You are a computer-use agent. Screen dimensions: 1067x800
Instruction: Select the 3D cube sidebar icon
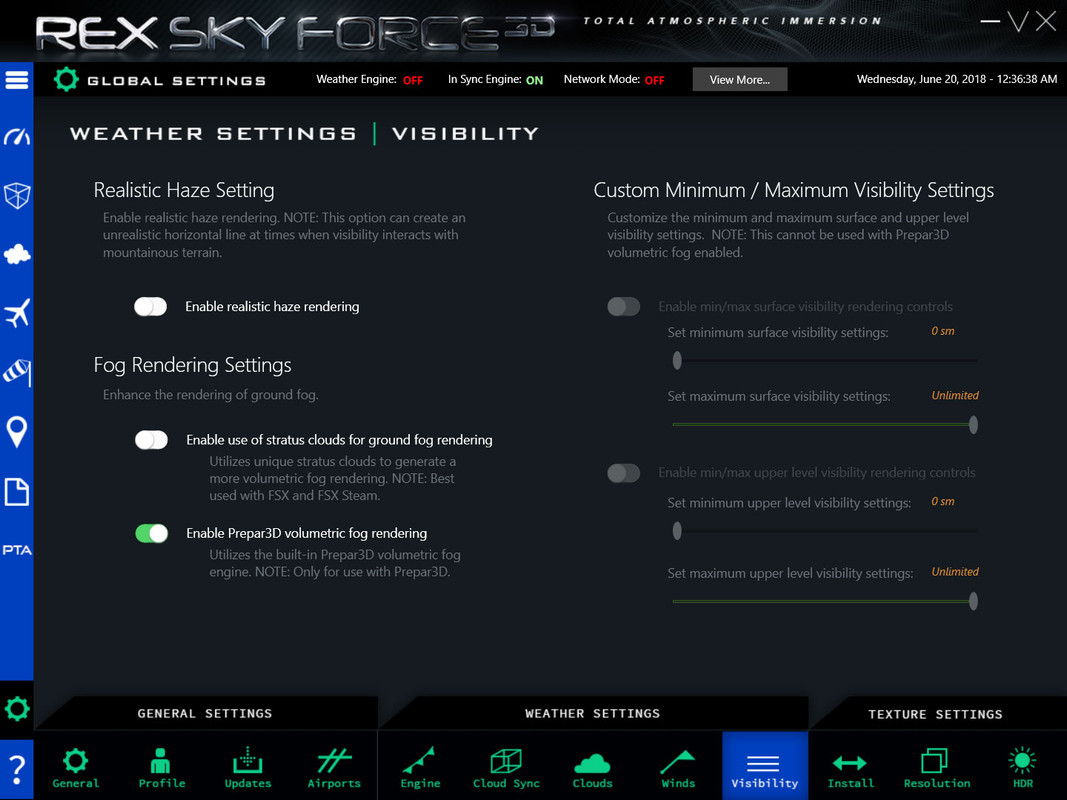point(16,196)
